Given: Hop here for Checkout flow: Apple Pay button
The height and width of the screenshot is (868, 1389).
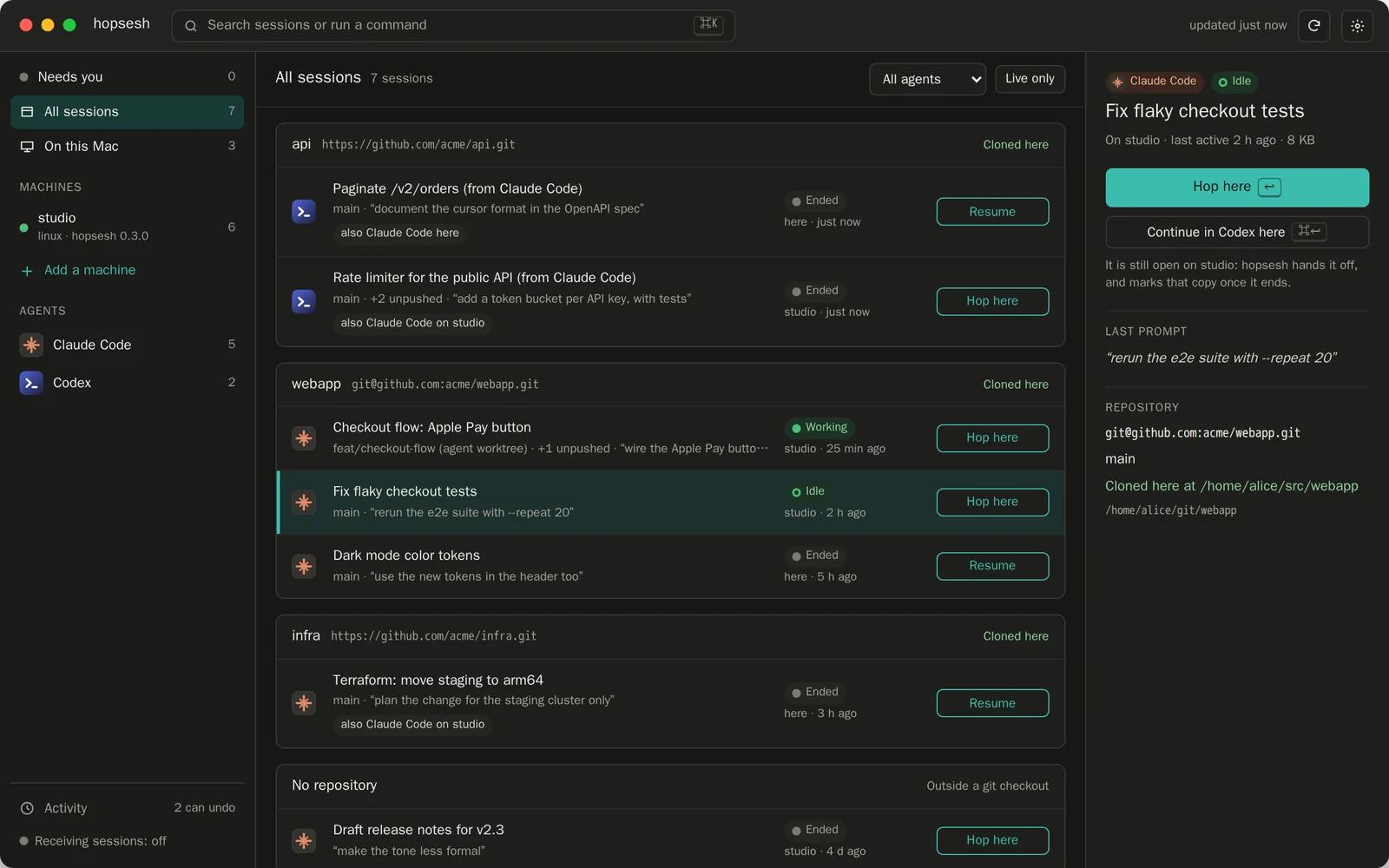Looking at the screenshot, I should [992, 438].
